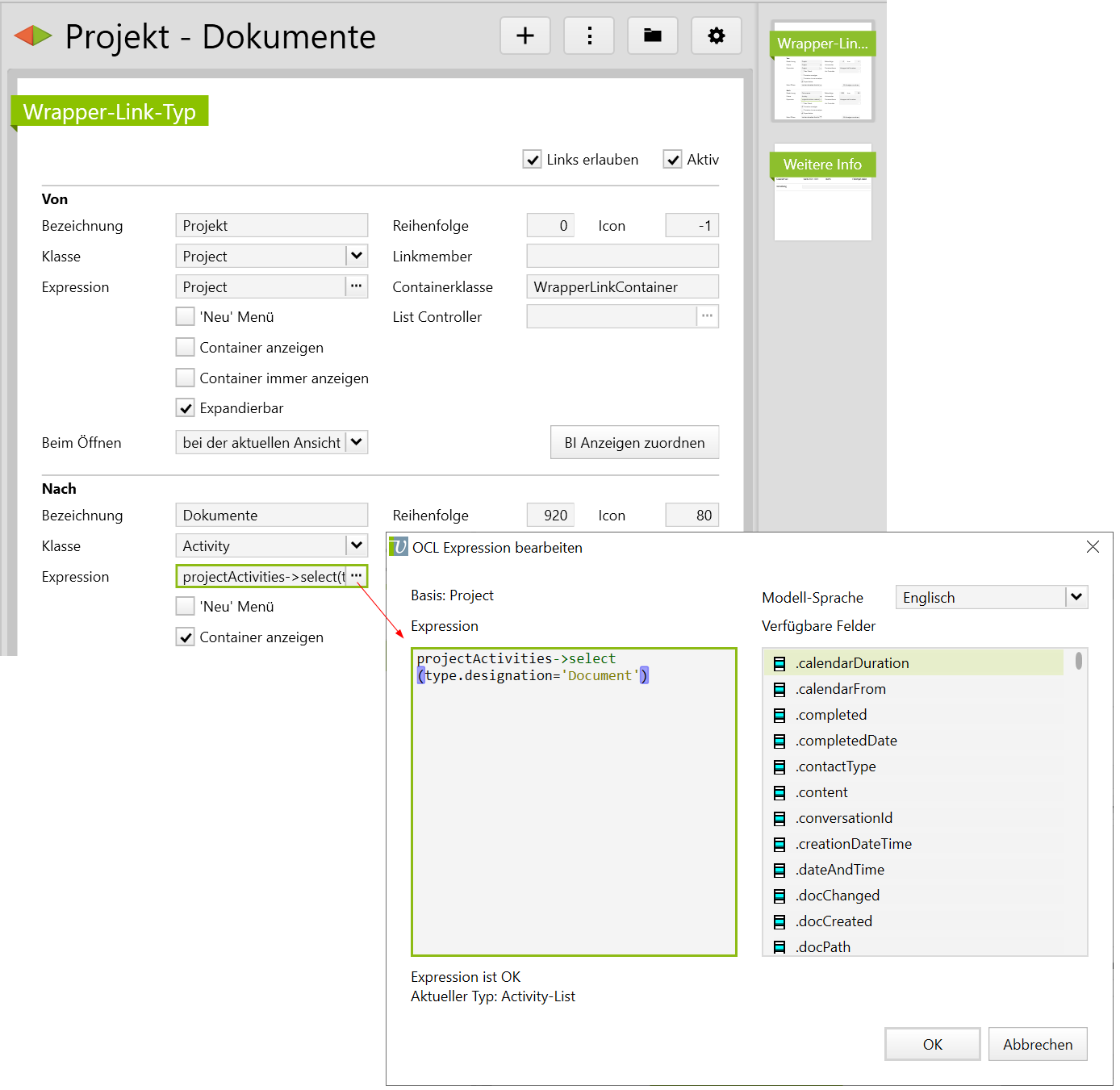1120x1090 pixels.
Task: Expand the Von Klasse Project dropdown
Action: (x=357, y=256)
